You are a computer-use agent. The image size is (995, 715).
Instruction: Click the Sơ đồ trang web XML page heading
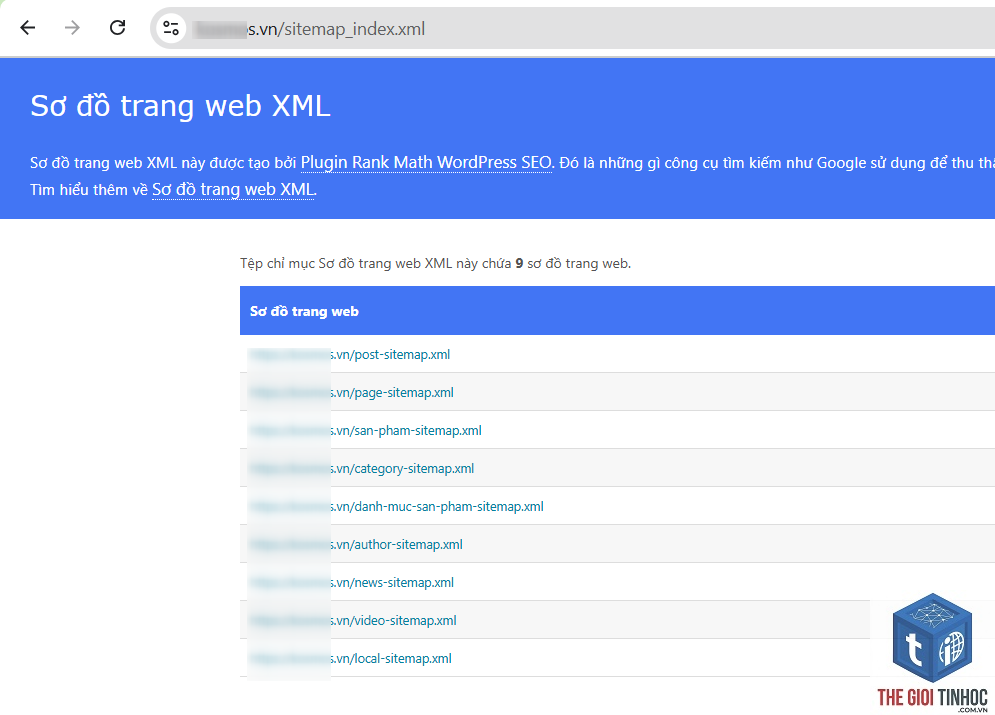point(180,106)
